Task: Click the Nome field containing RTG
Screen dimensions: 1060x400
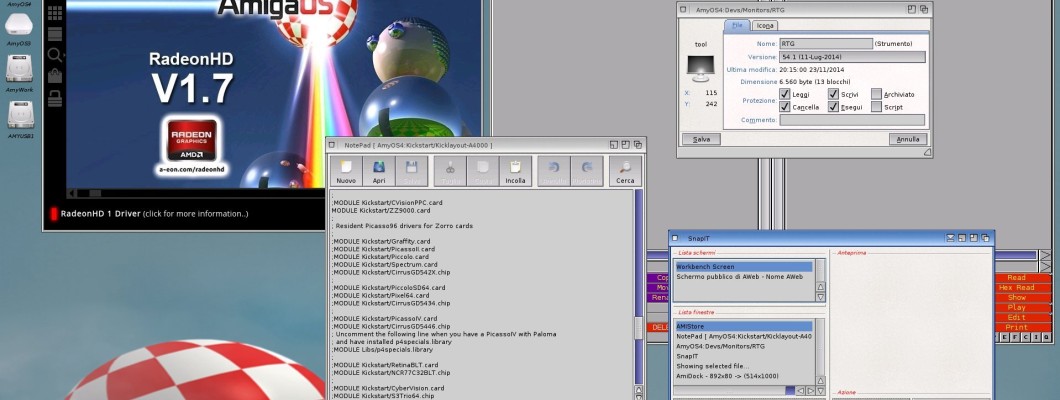Action: click(x=826, y=43)
